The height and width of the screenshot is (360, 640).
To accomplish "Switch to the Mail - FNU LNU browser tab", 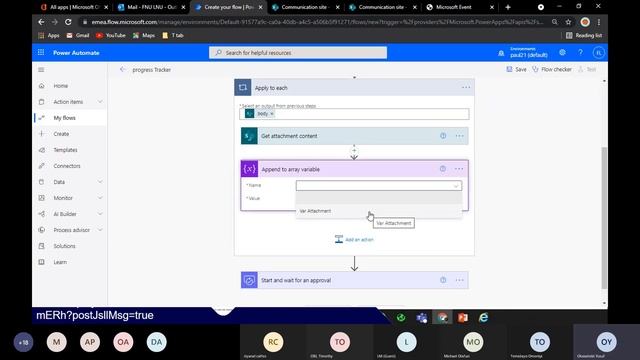I will click(150, 7).
